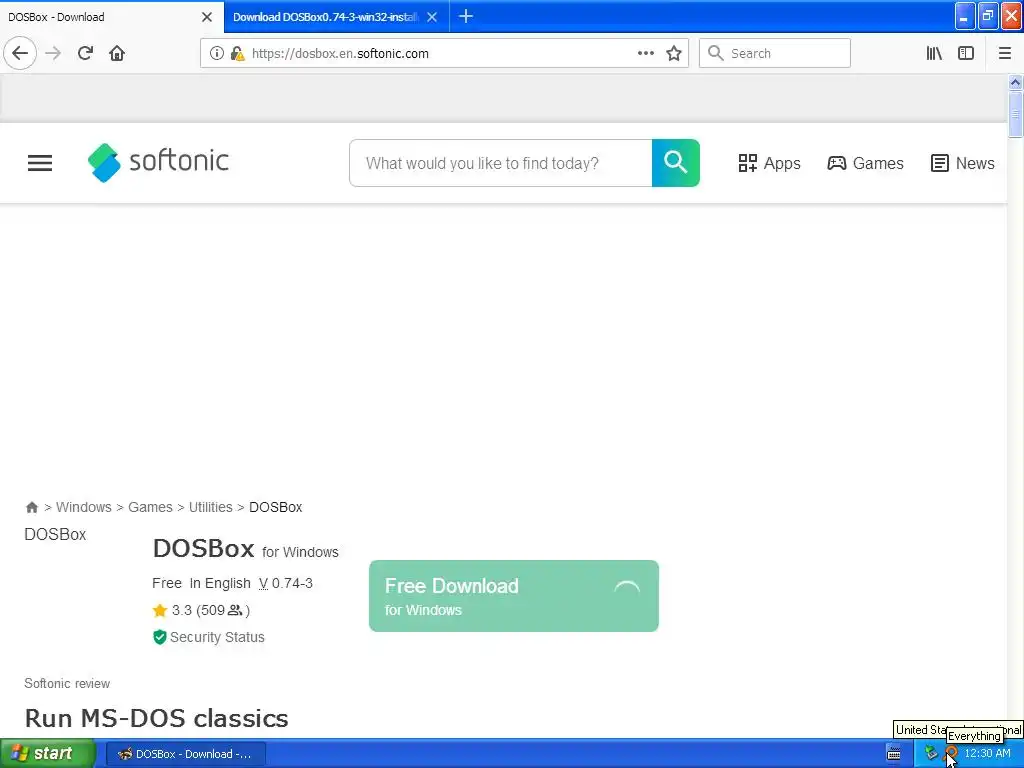
Task: Click version text V 0.74-3
Action: pyautogui.click(x=285, y=583)
